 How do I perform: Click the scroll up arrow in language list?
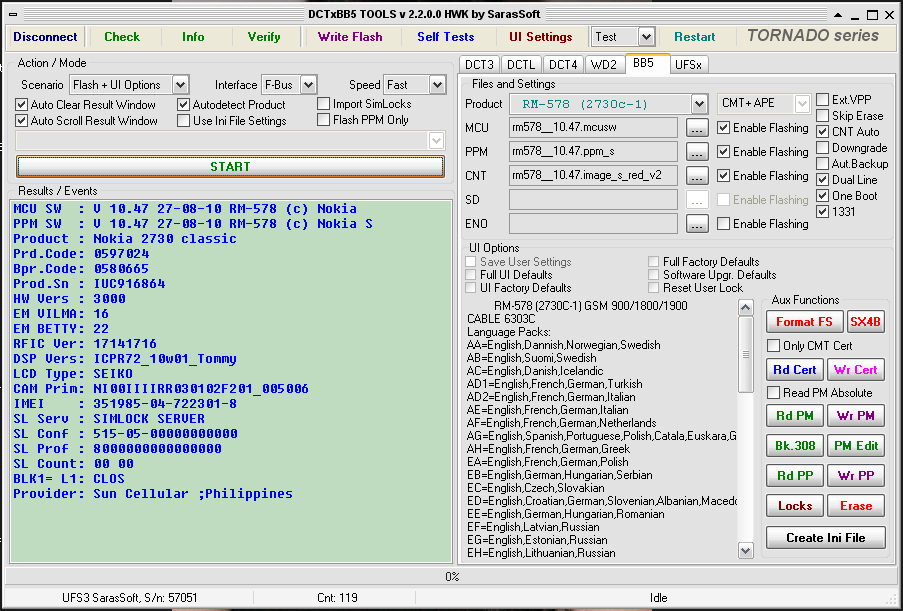coord(746,308)
